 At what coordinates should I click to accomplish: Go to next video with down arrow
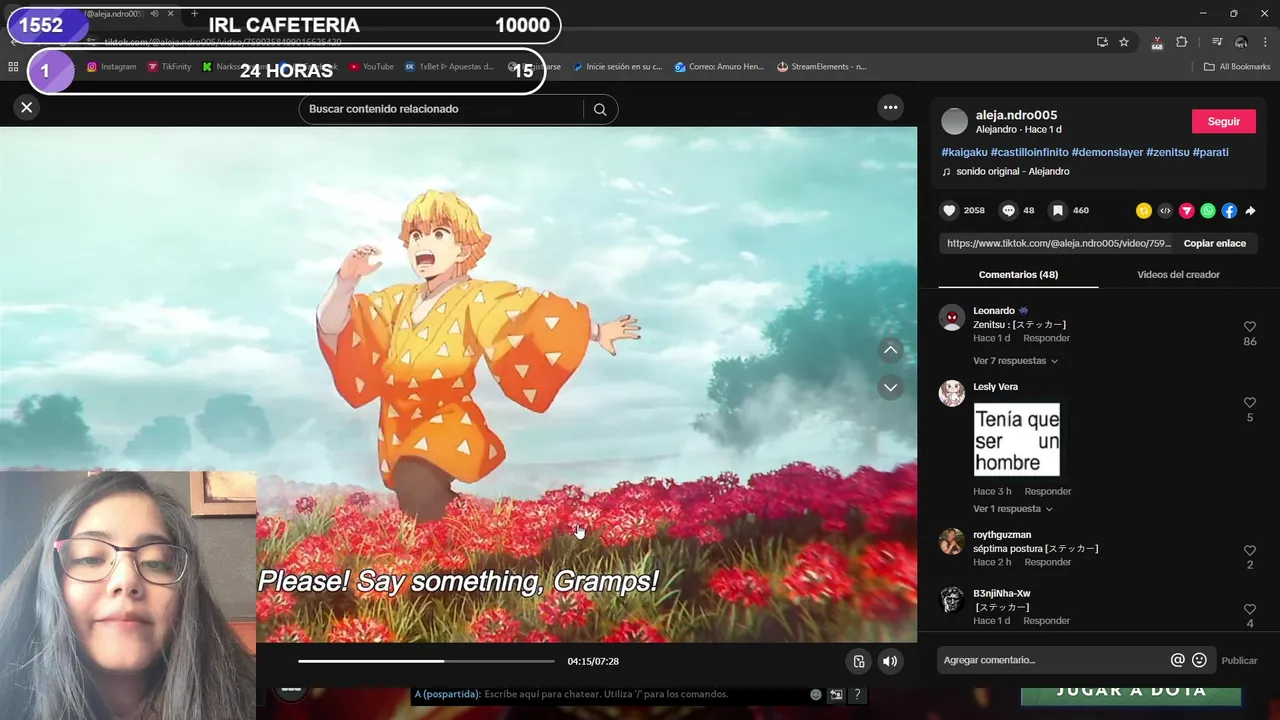pos(890,387)
